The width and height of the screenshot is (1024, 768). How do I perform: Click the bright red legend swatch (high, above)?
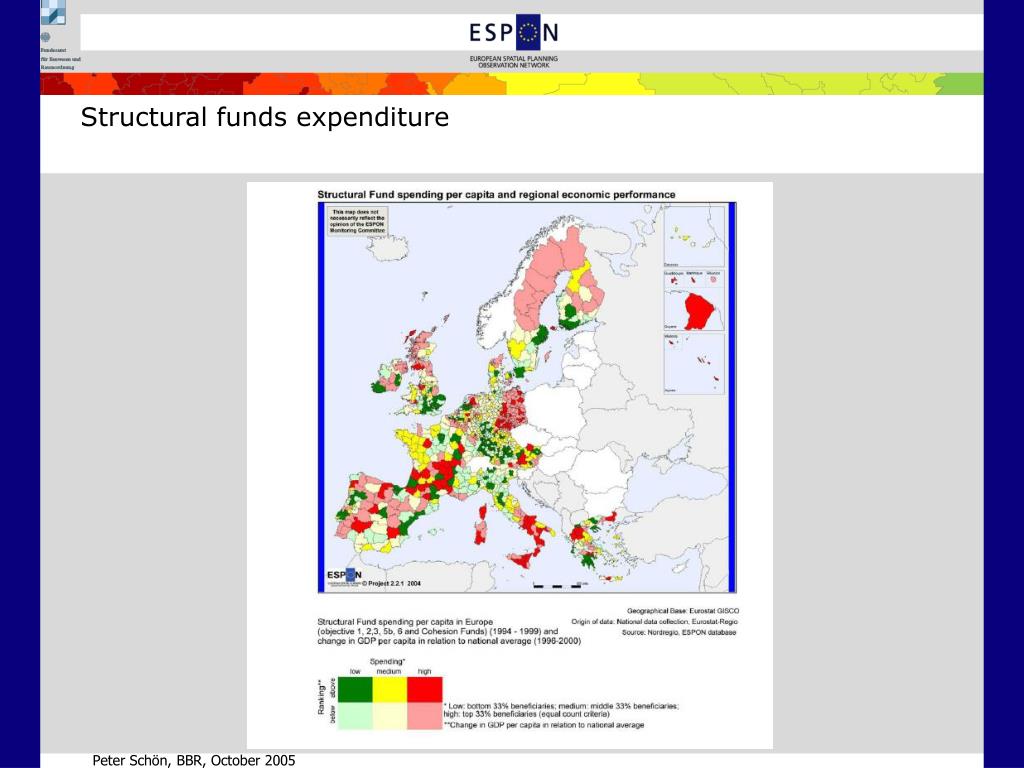424,690
